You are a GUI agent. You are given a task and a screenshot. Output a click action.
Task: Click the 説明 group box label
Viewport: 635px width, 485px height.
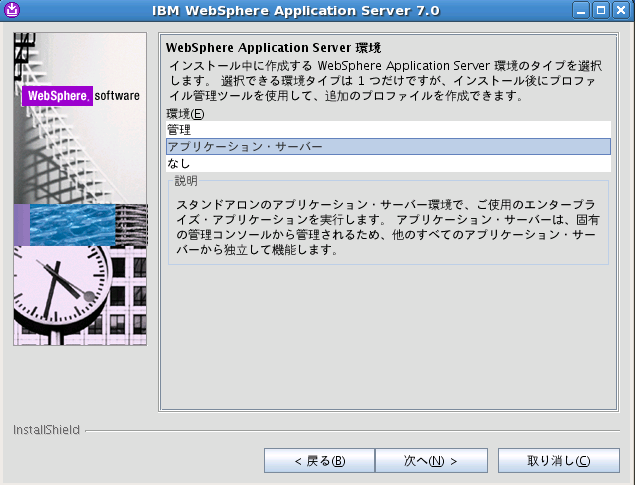(x=186, y=181)
